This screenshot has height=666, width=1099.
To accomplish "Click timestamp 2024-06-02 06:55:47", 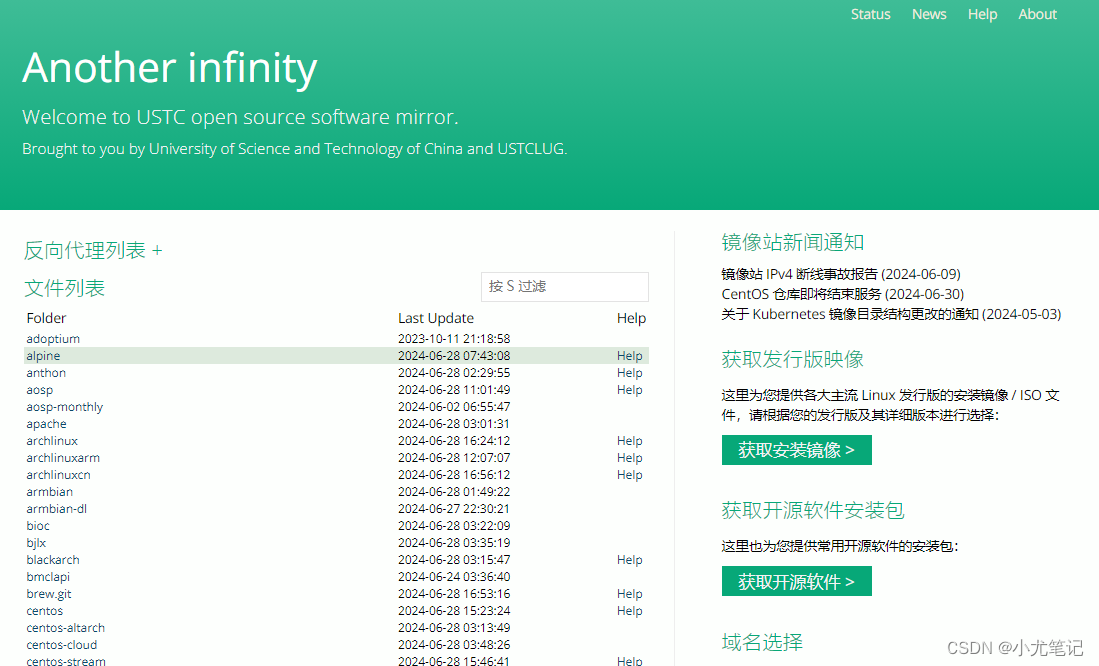I will coord(454,407).
